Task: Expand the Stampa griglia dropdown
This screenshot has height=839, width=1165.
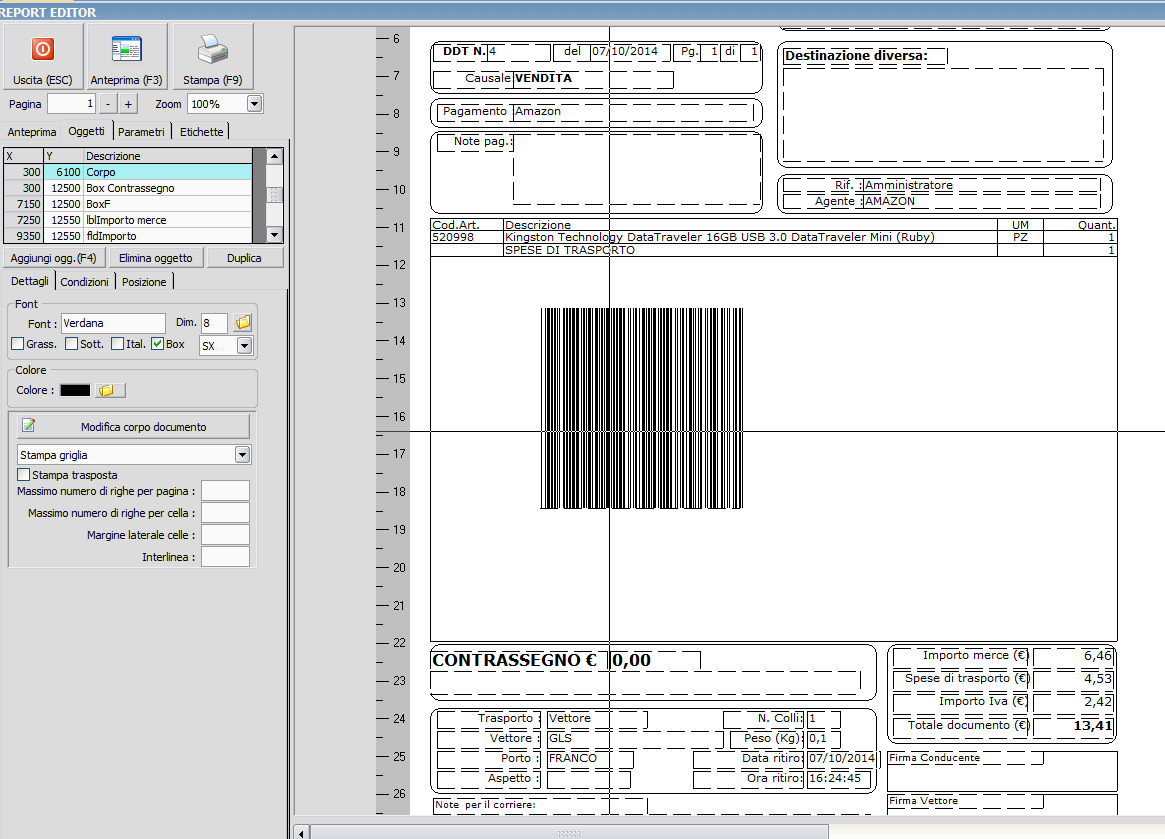Action: pyautogui.click(x=242, y=455)
